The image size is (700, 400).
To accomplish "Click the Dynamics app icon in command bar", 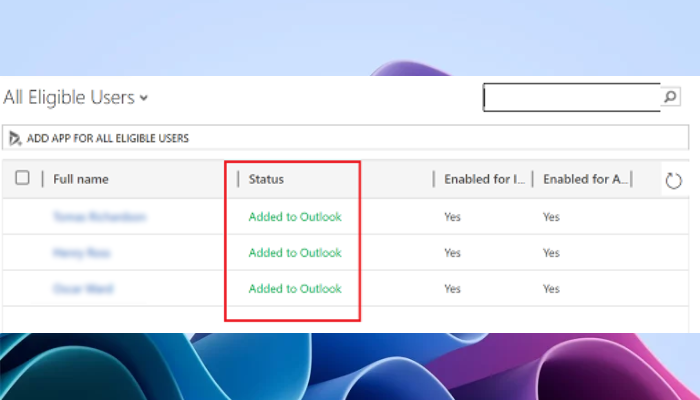I will pyautogui.click(x=15, y=138).
